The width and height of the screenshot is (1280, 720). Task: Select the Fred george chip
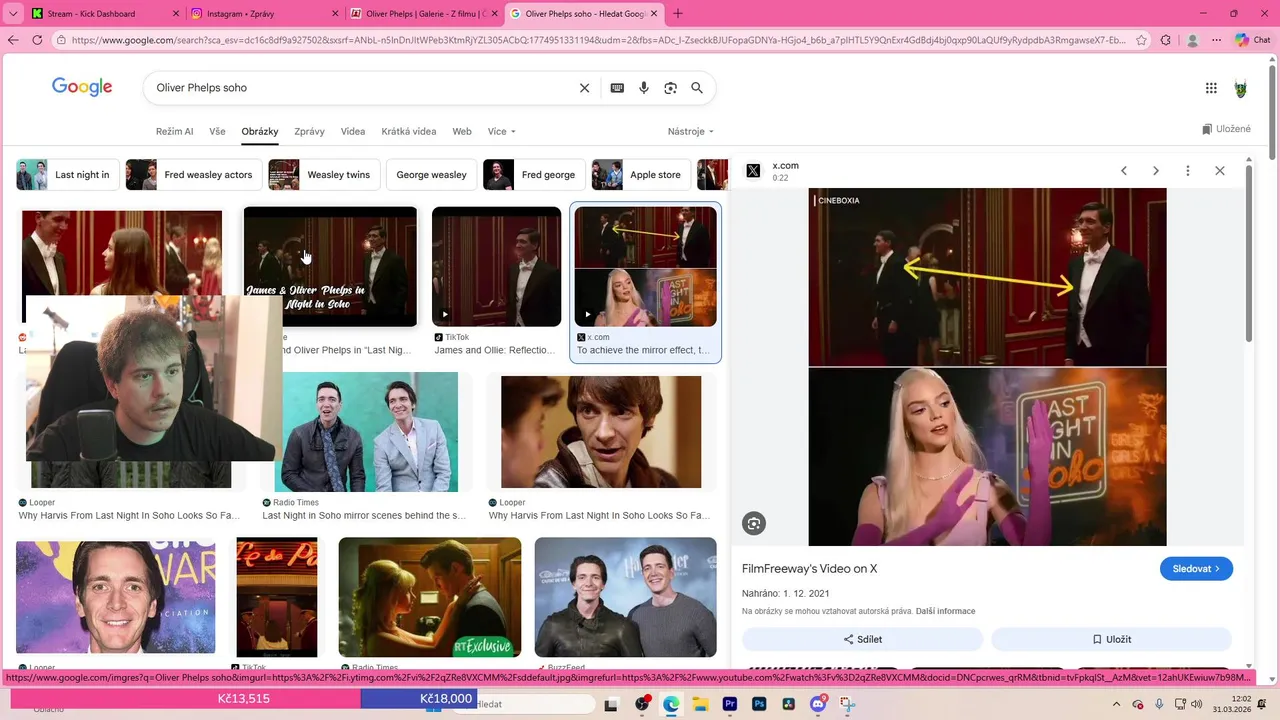534,174
